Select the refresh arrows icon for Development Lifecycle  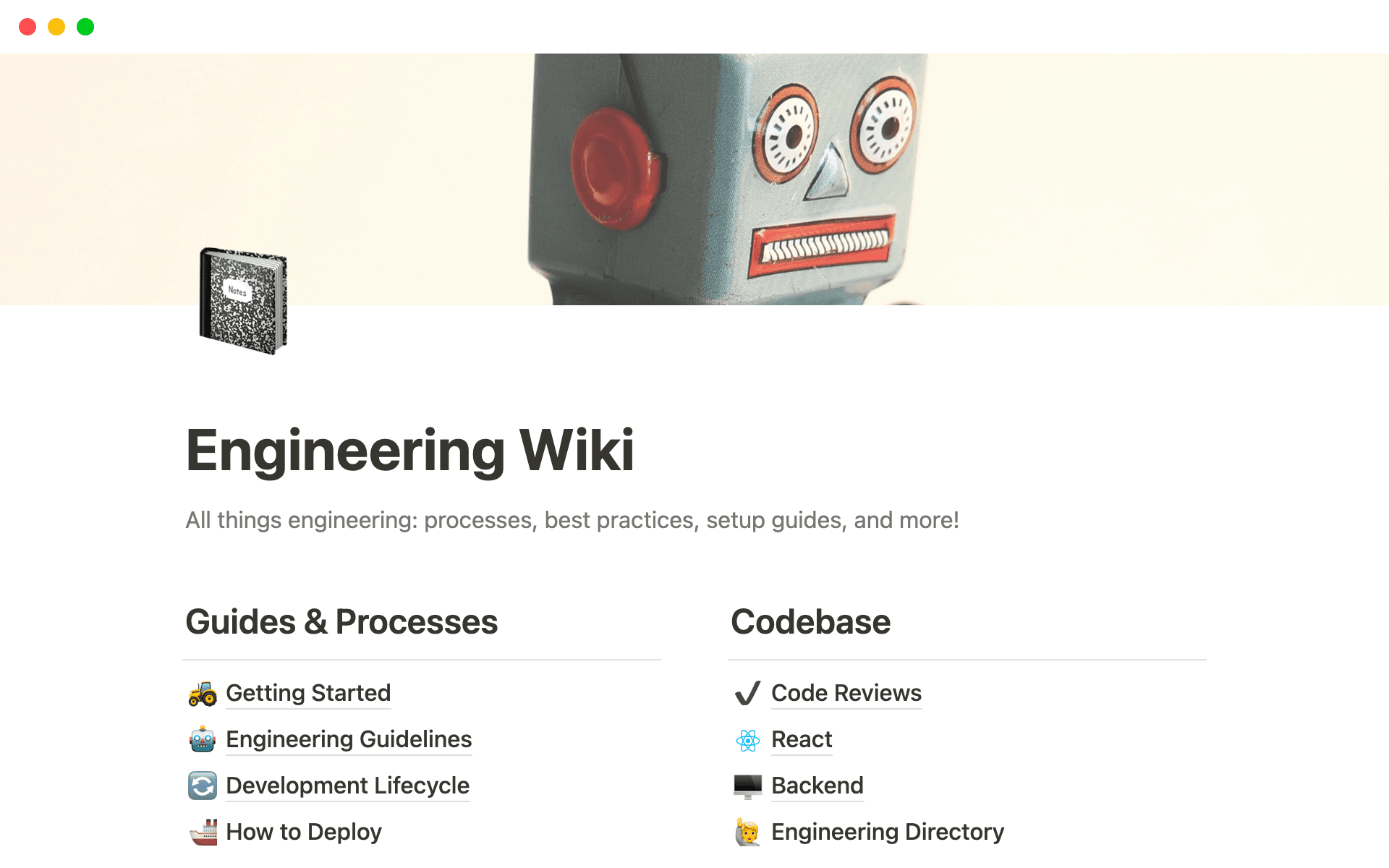pyautogui.click(x=203, y=786)
